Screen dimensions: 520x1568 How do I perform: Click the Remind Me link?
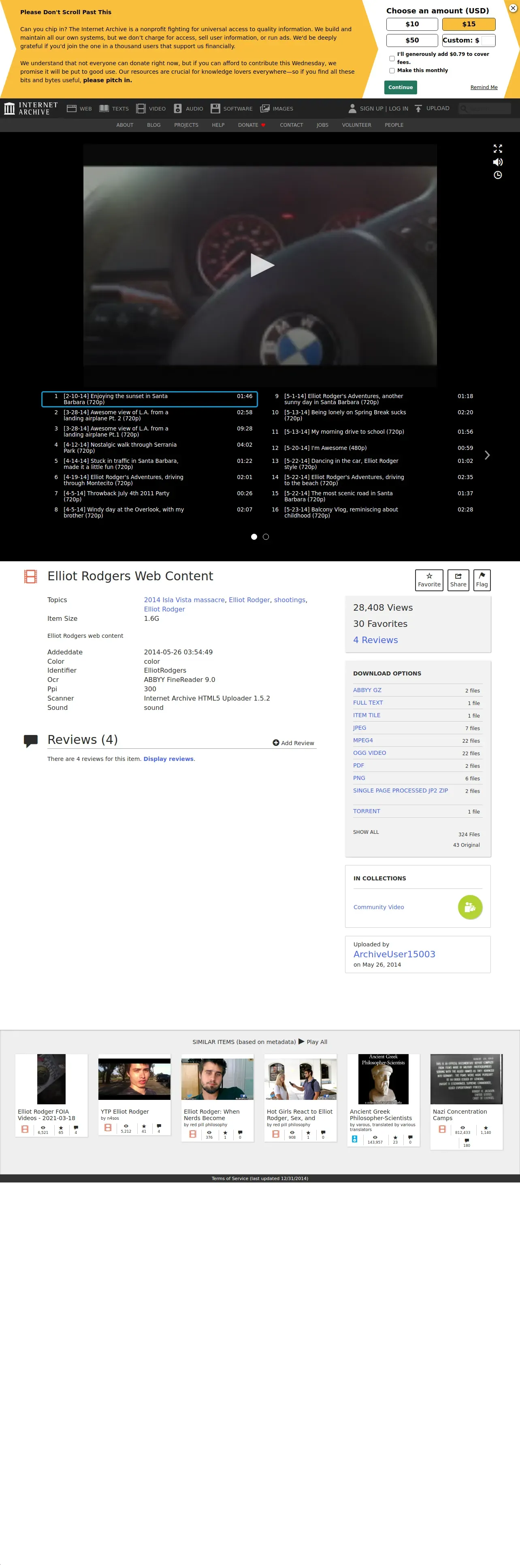click(x=484, y=87)
